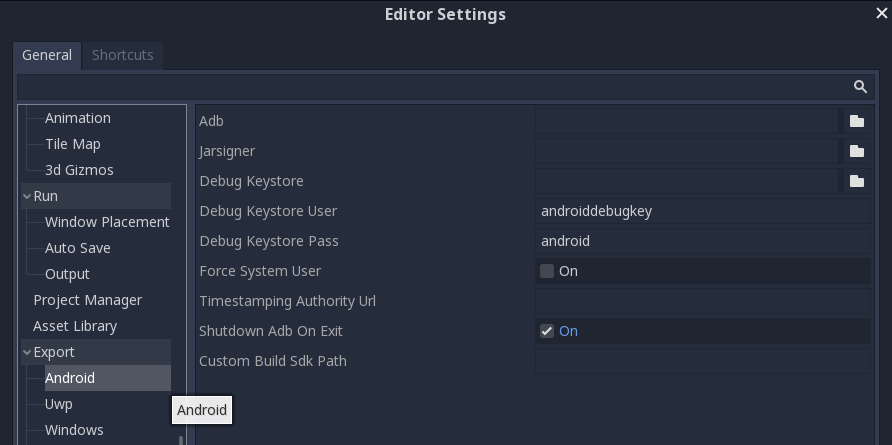The height and width of the screenshot is (445, 892).
Task: Open folder picker for Jarsigner
Action: [x=857, y=151]
